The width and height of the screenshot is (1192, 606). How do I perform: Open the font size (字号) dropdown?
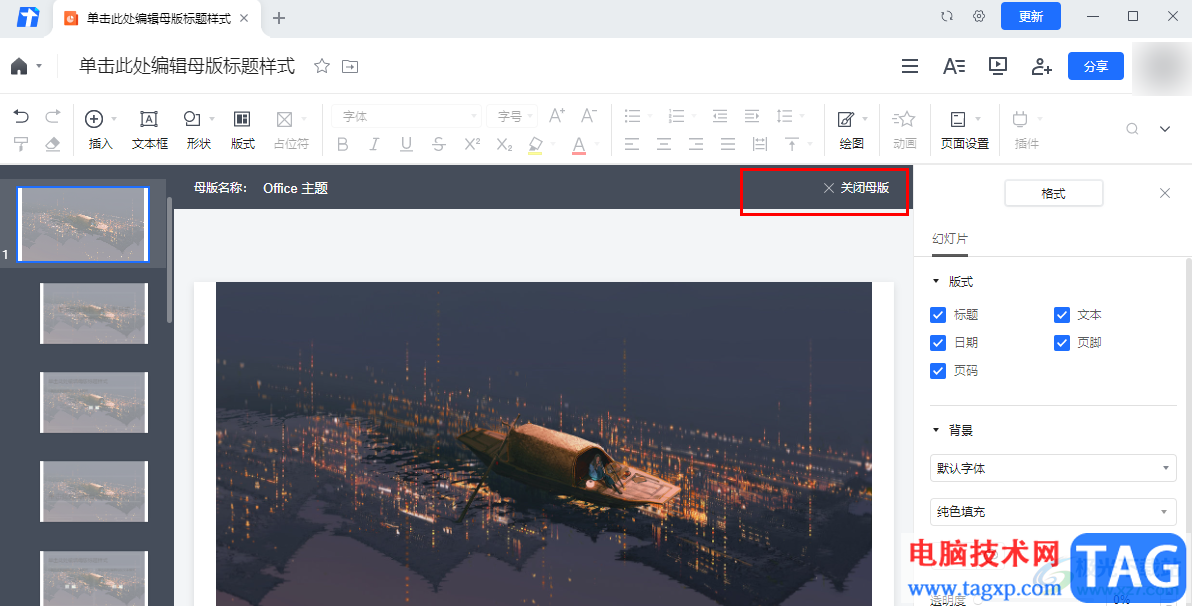(x=512, y=116)
